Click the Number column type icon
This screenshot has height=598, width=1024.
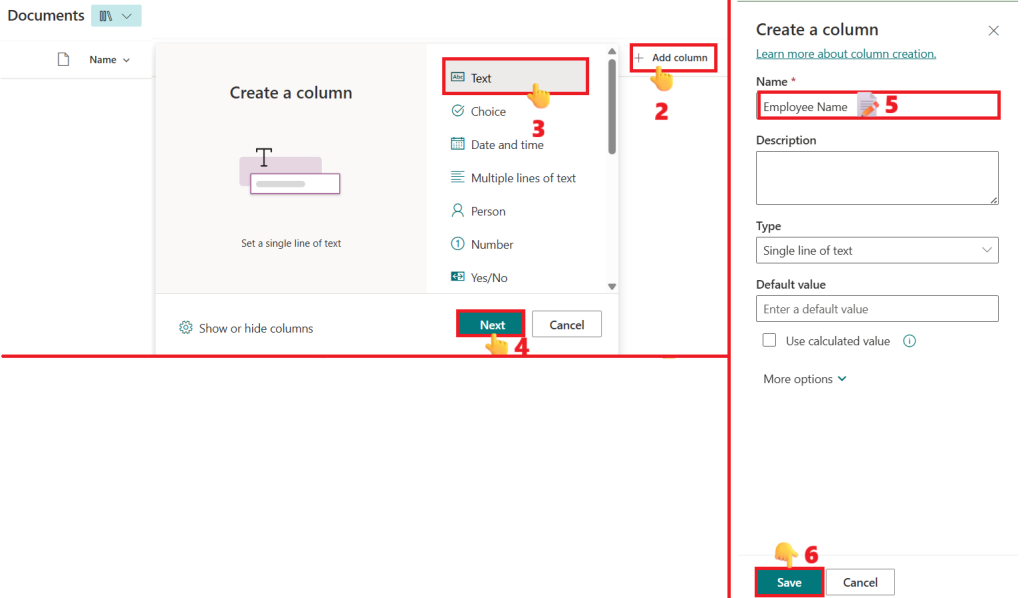coord(458,244)
